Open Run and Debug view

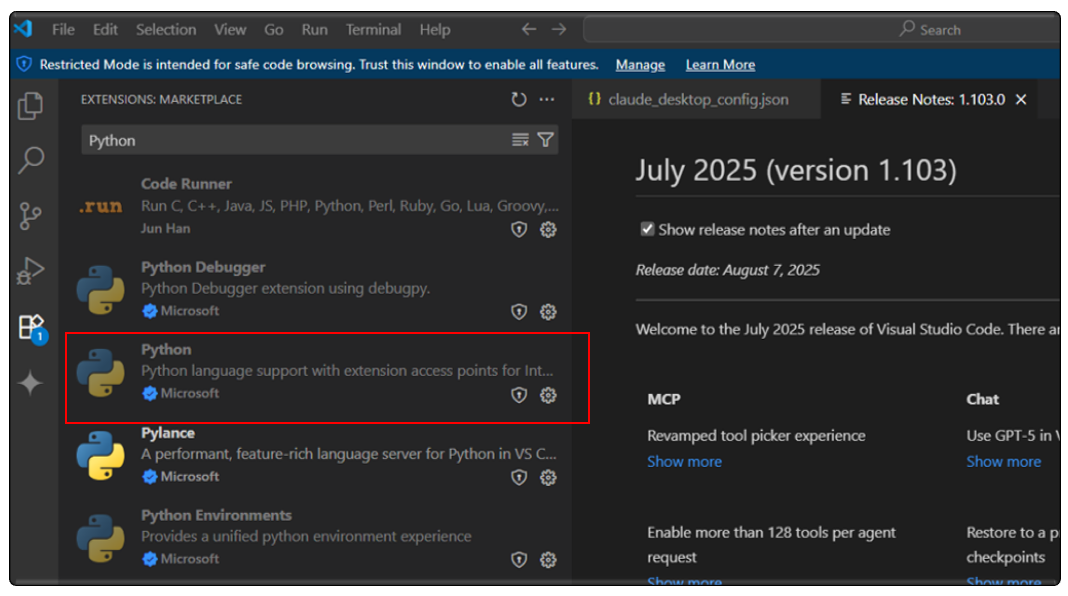click(30, 271)
